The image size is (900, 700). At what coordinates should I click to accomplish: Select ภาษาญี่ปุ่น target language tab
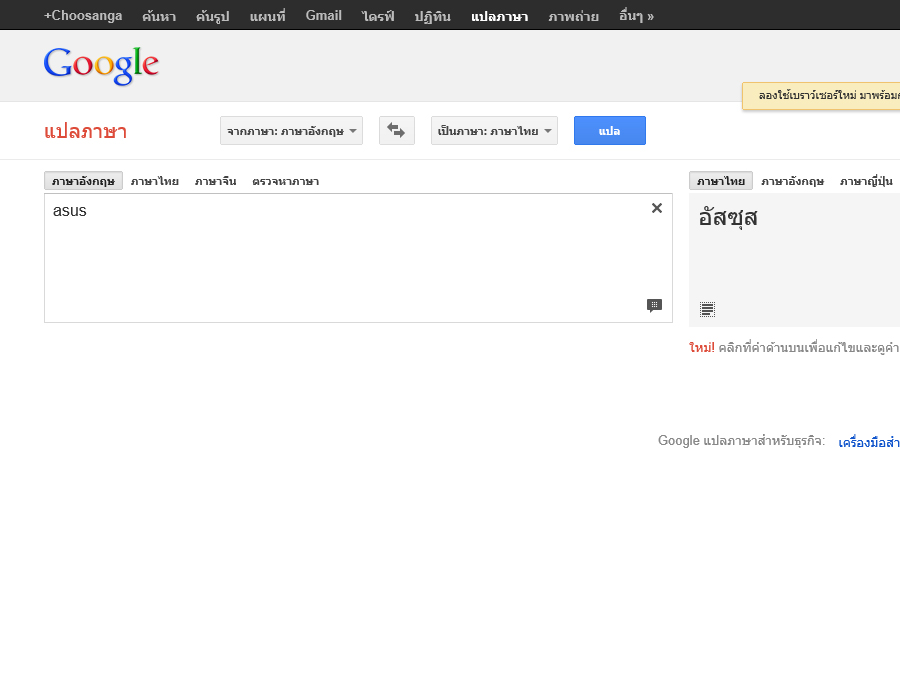866,181
